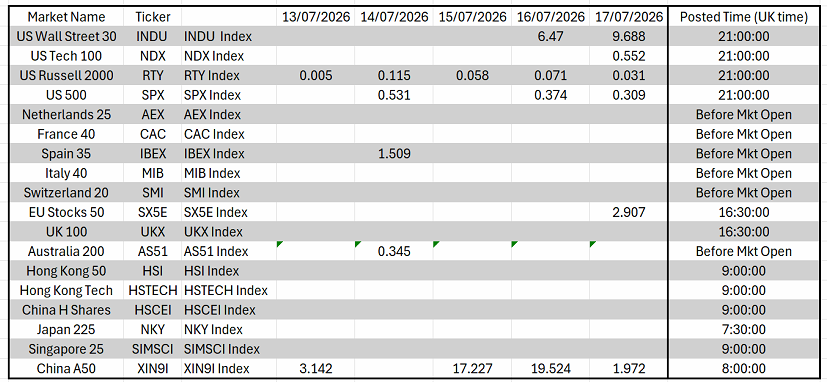Select the XIN9I value 1.972
The image size is (827, 382).
click(629, 368)
